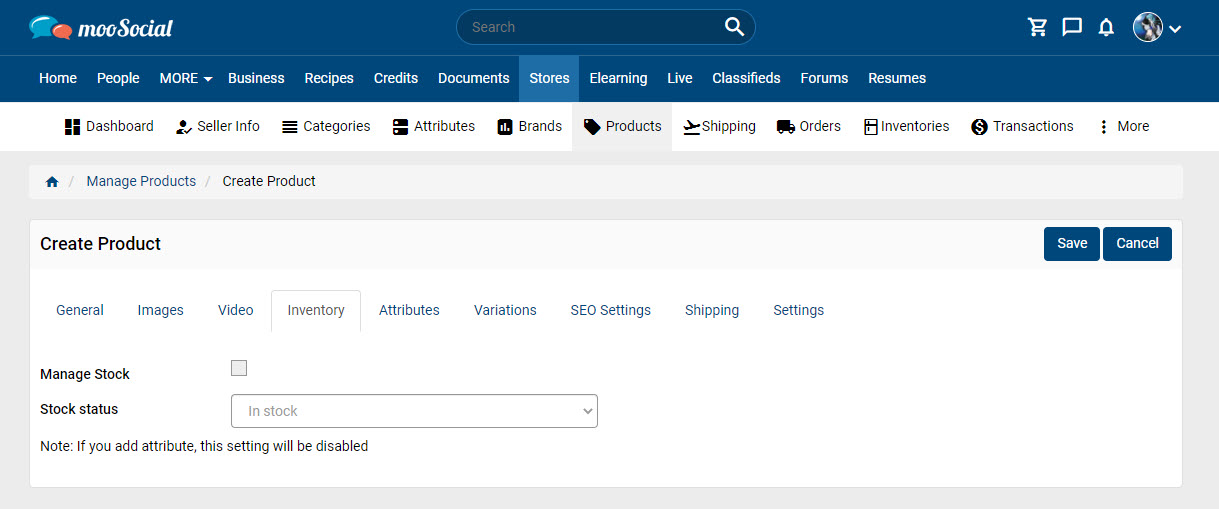Click the search magnifier icon
Image resolution: width=1219 pixels, height=509 pixels.
pos(734,27)
